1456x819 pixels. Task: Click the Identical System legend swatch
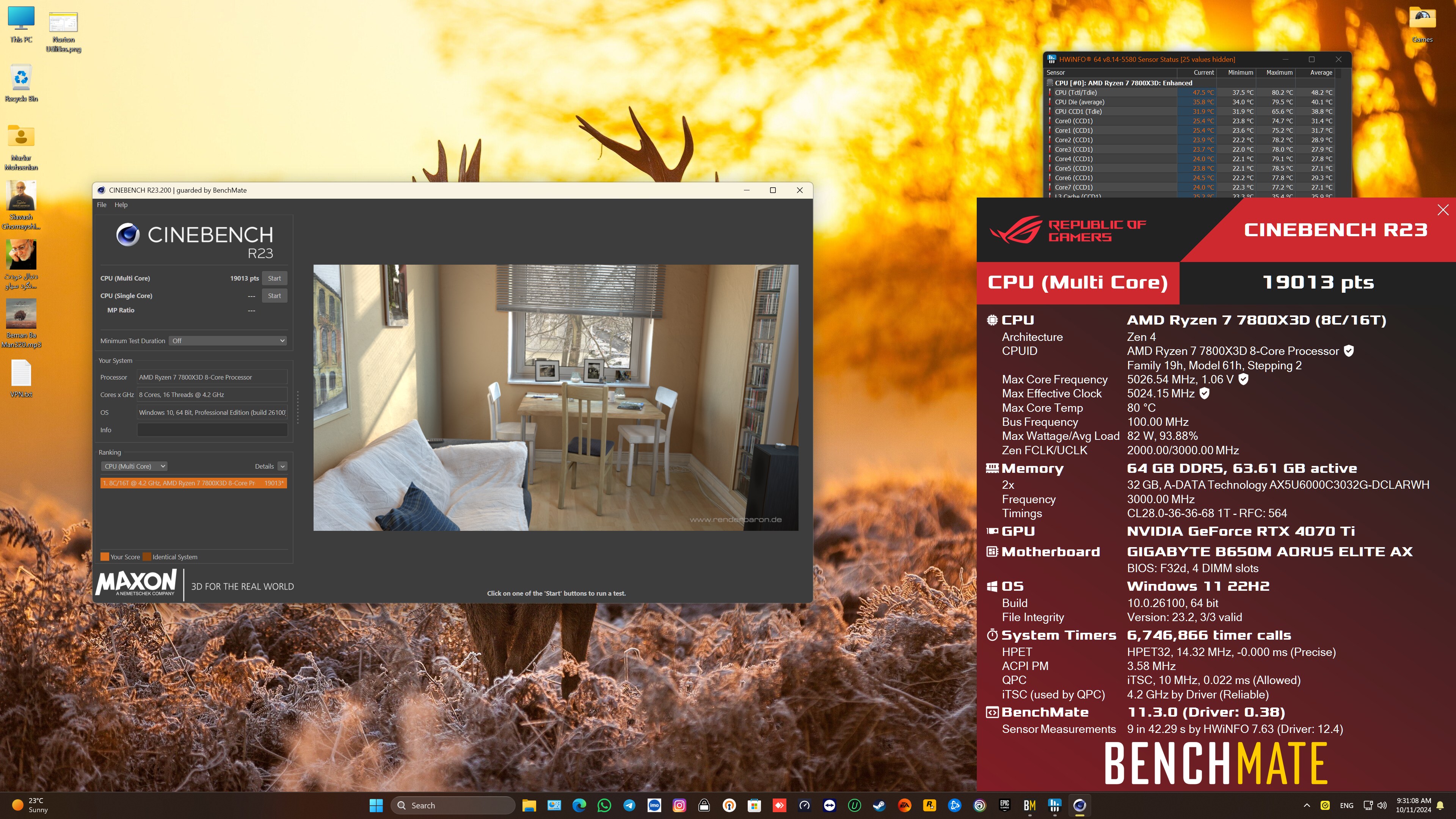pyautogui.click(x=147, y=557)
